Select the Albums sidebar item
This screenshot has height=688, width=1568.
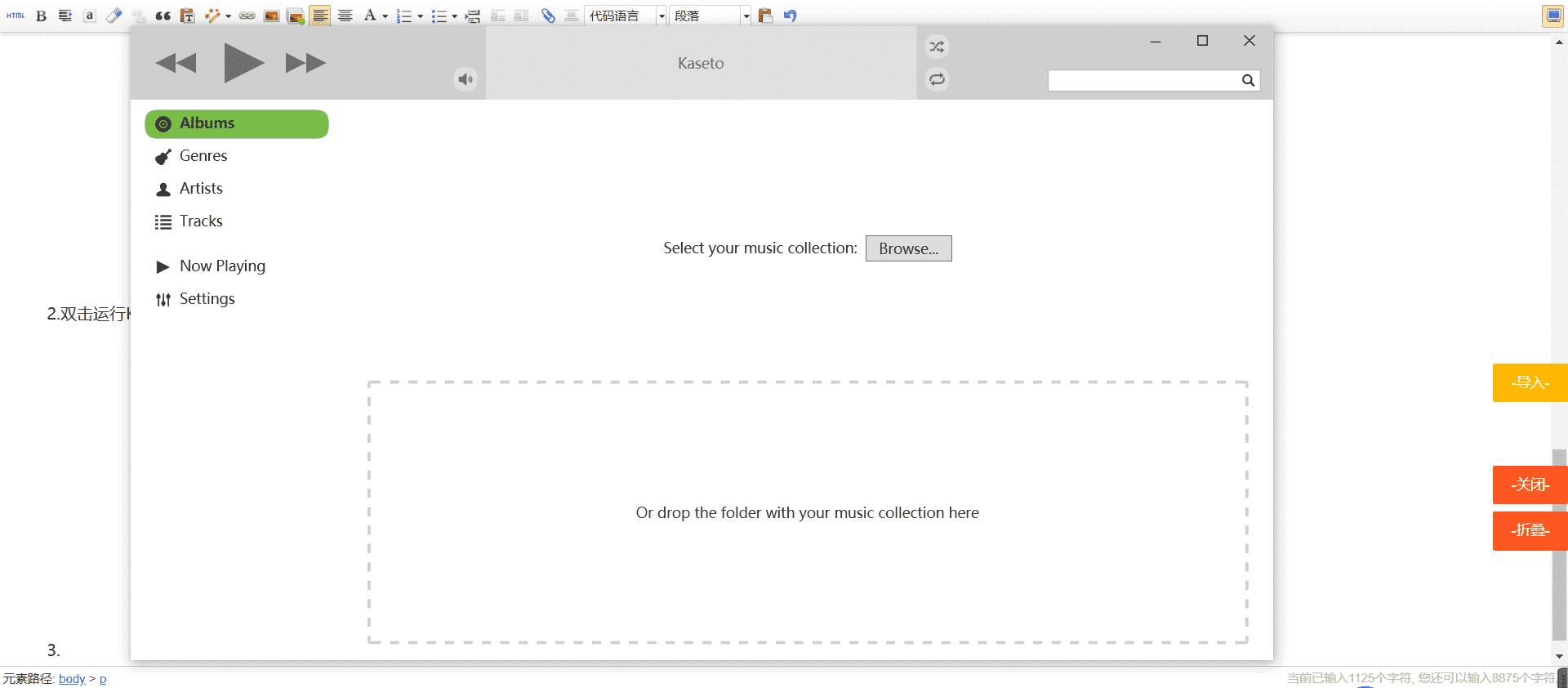coord(237,123)
